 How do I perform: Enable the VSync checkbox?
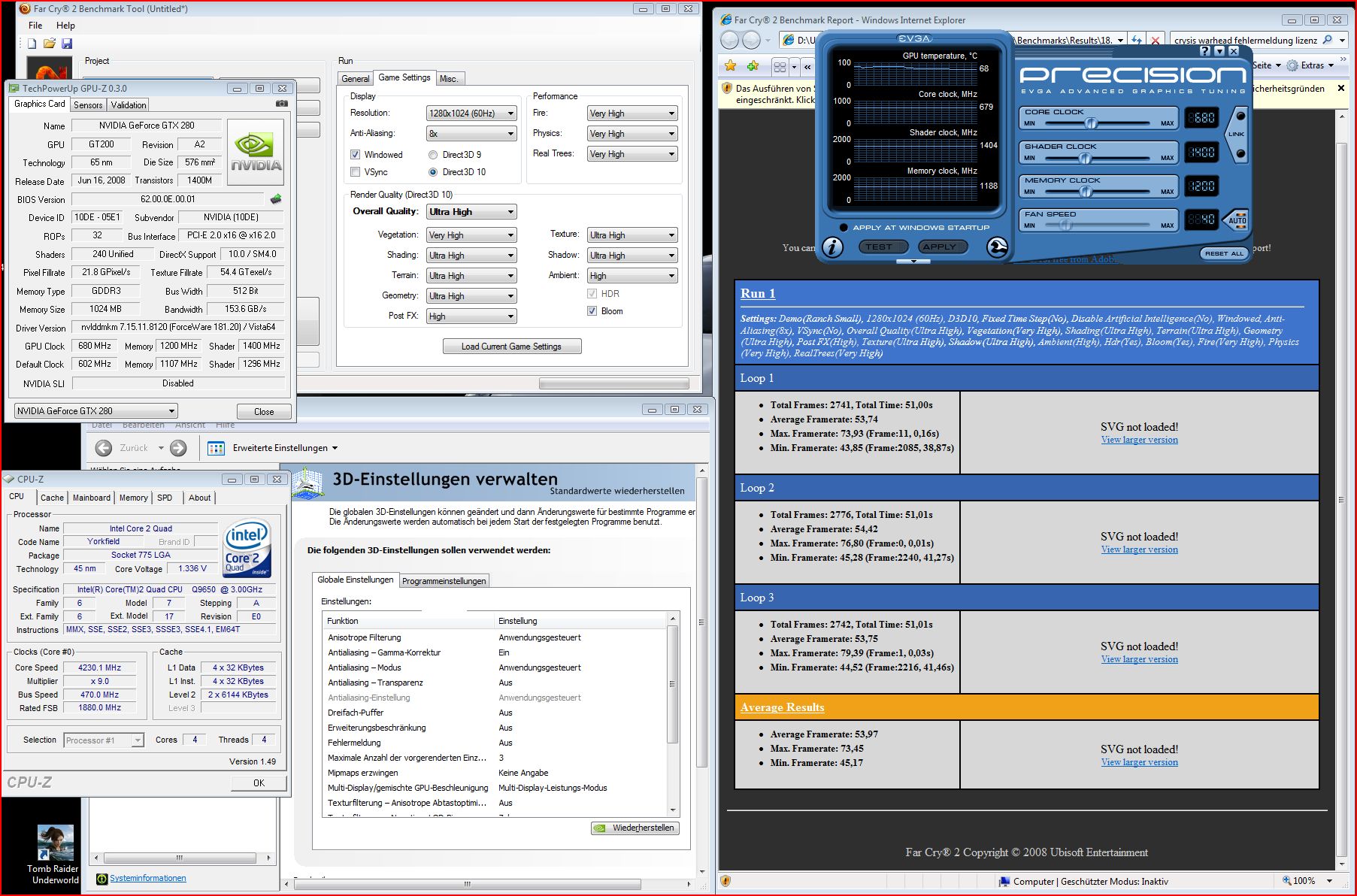[355, 172]
